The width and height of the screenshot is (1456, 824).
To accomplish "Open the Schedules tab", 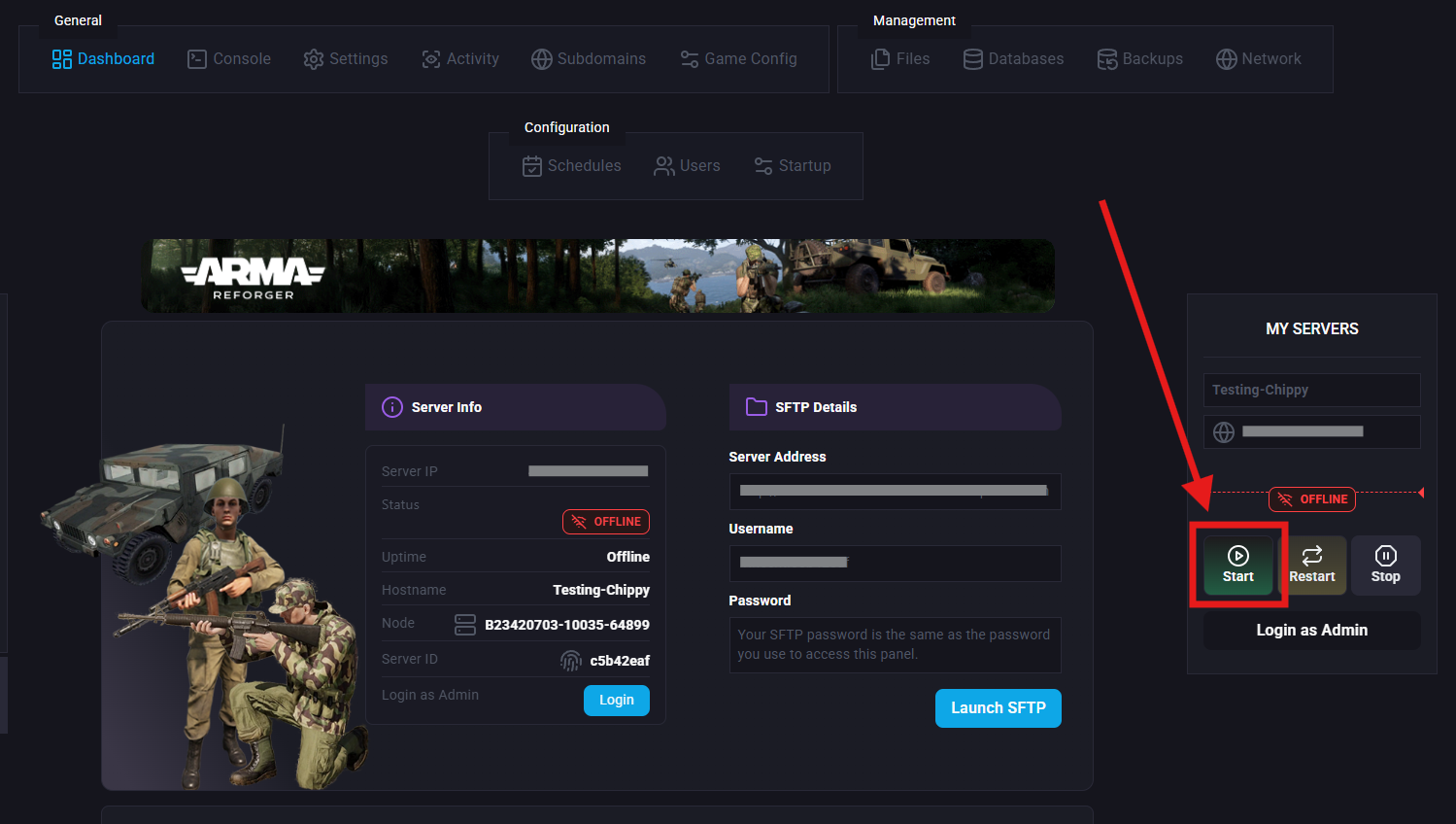I will 572,166.
